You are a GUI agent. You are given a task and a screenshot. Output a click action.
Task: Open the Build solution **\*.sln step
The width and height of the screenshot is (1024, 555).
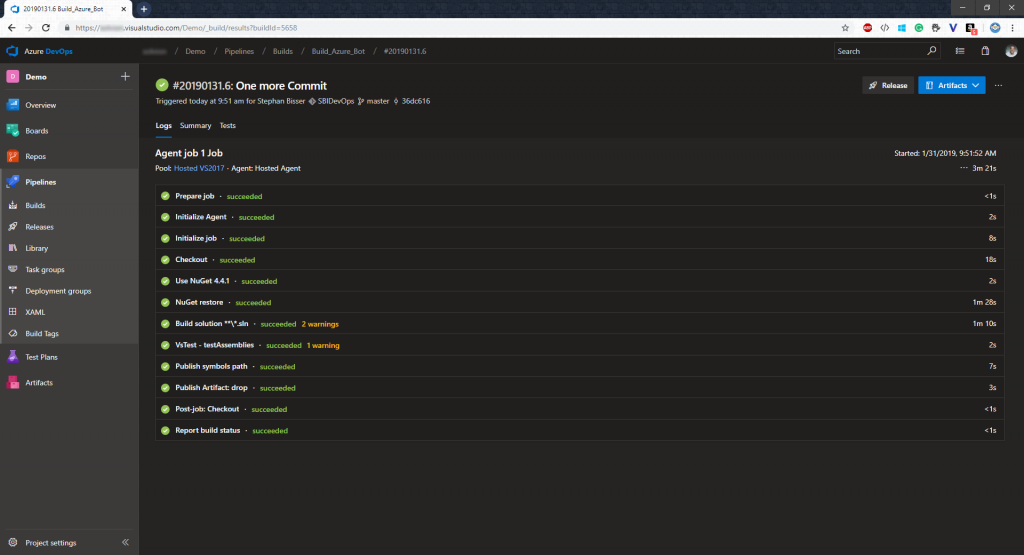(x=579, y=324)
